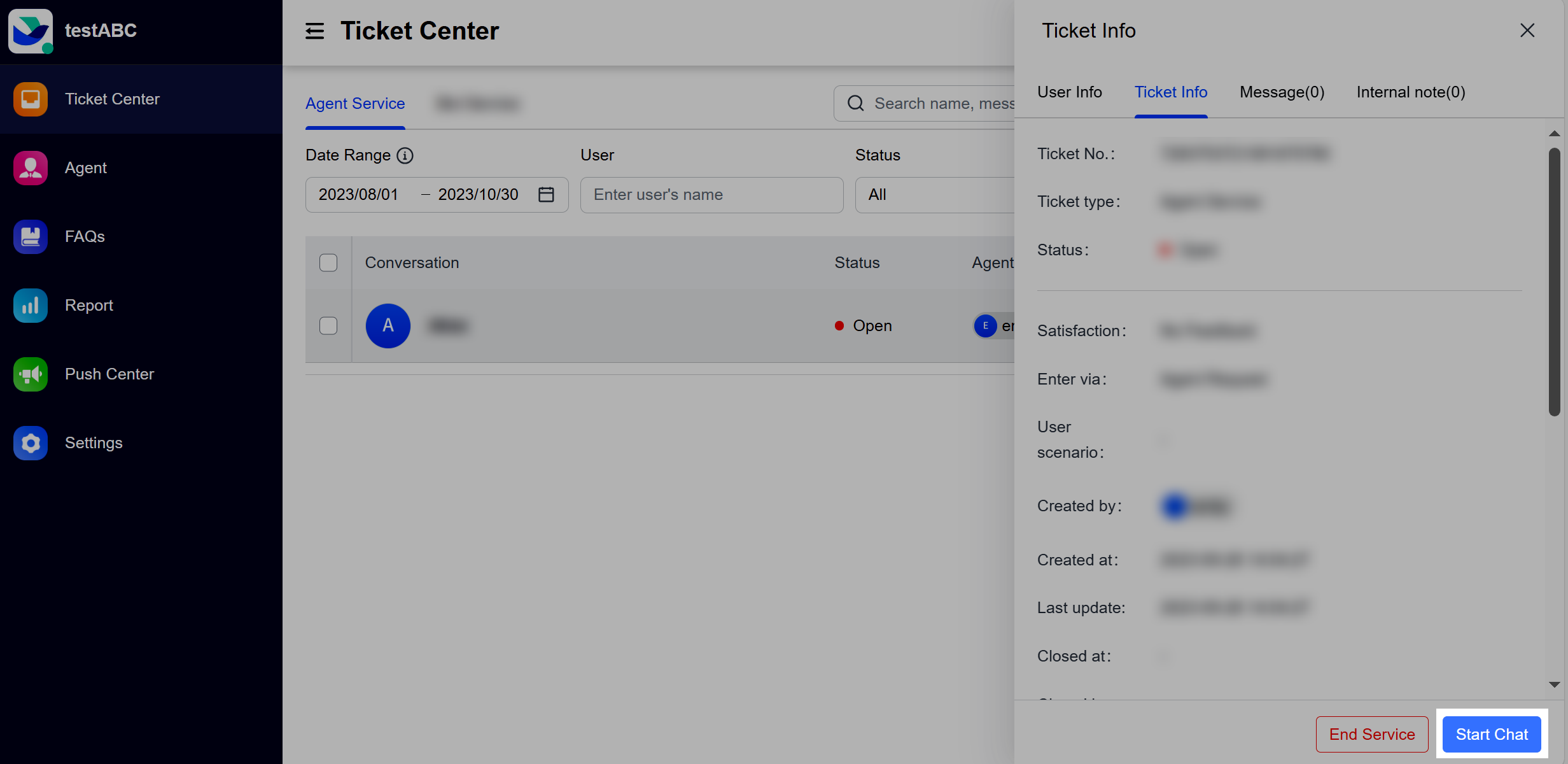Click the Start Chat button
Screen dimensions: 1568x764
click(x=1492, y=733)
